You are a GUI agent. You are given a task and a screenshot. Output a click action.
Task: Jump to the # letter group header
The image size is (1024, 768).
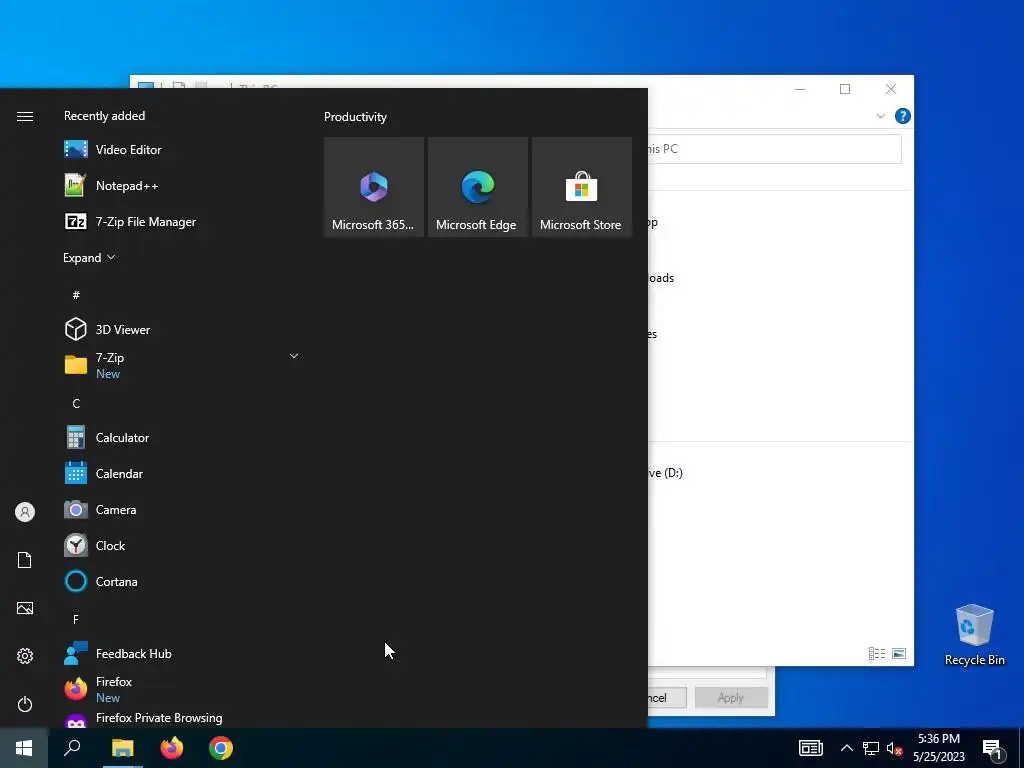76,295
